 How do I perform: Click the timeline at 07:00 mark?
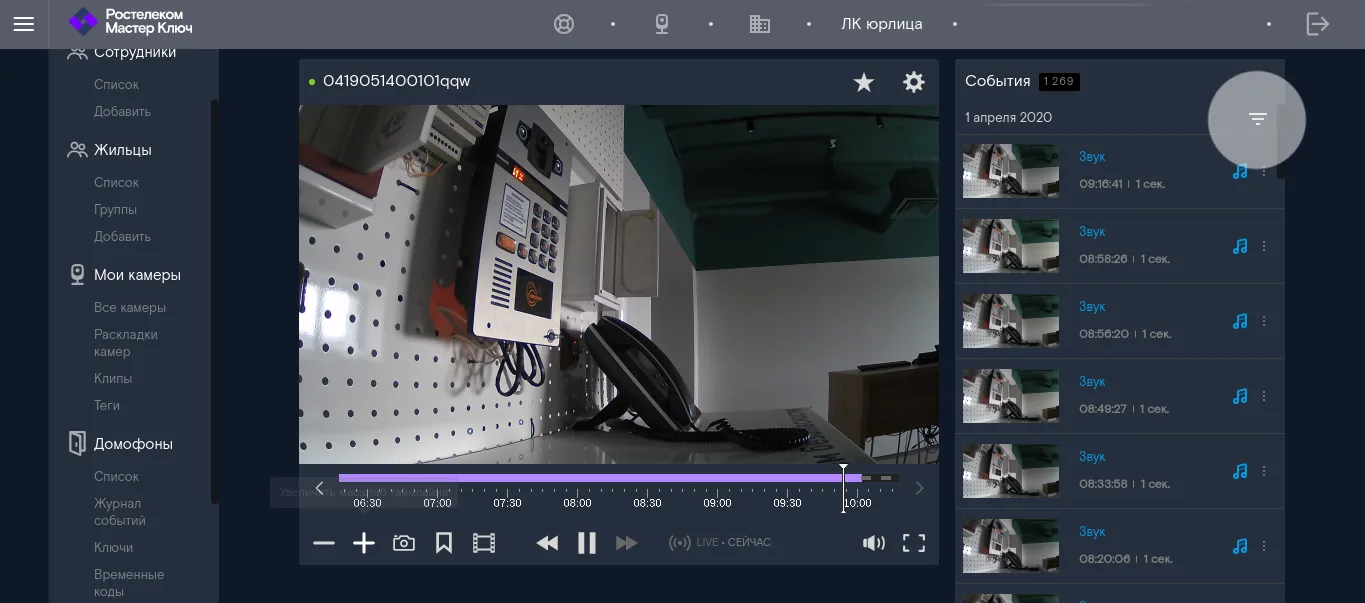click(437, 503)
